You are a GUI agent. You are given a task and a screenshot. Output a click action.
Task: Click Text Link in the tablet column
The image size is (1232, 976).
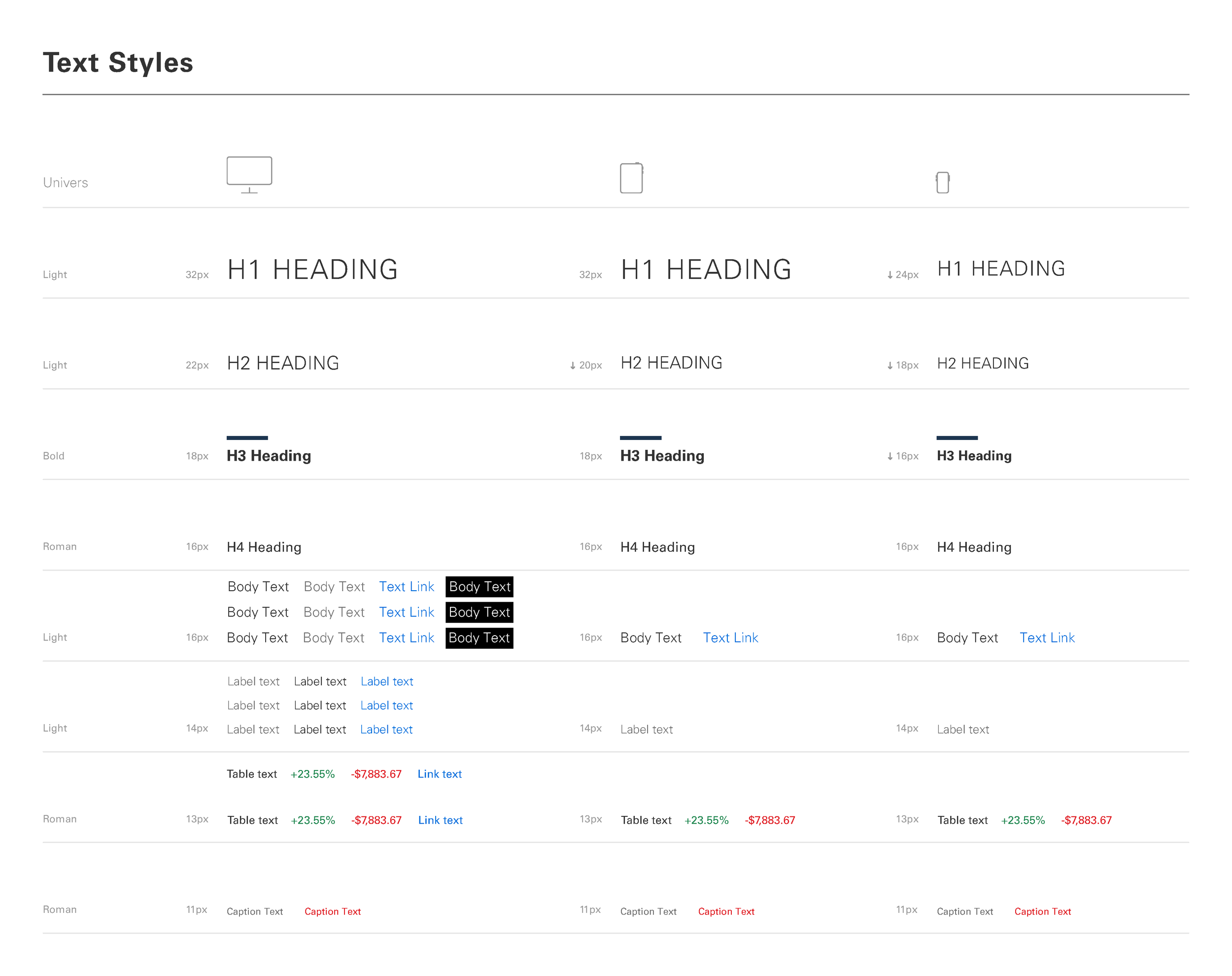730,637
